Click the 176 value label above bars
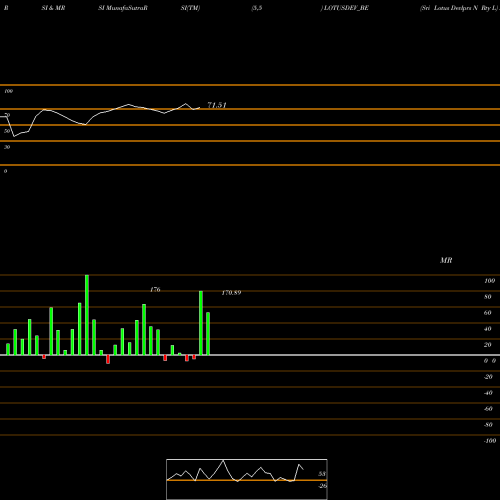Viewport: 500px width, 500px height. click(x=155, y=290)
